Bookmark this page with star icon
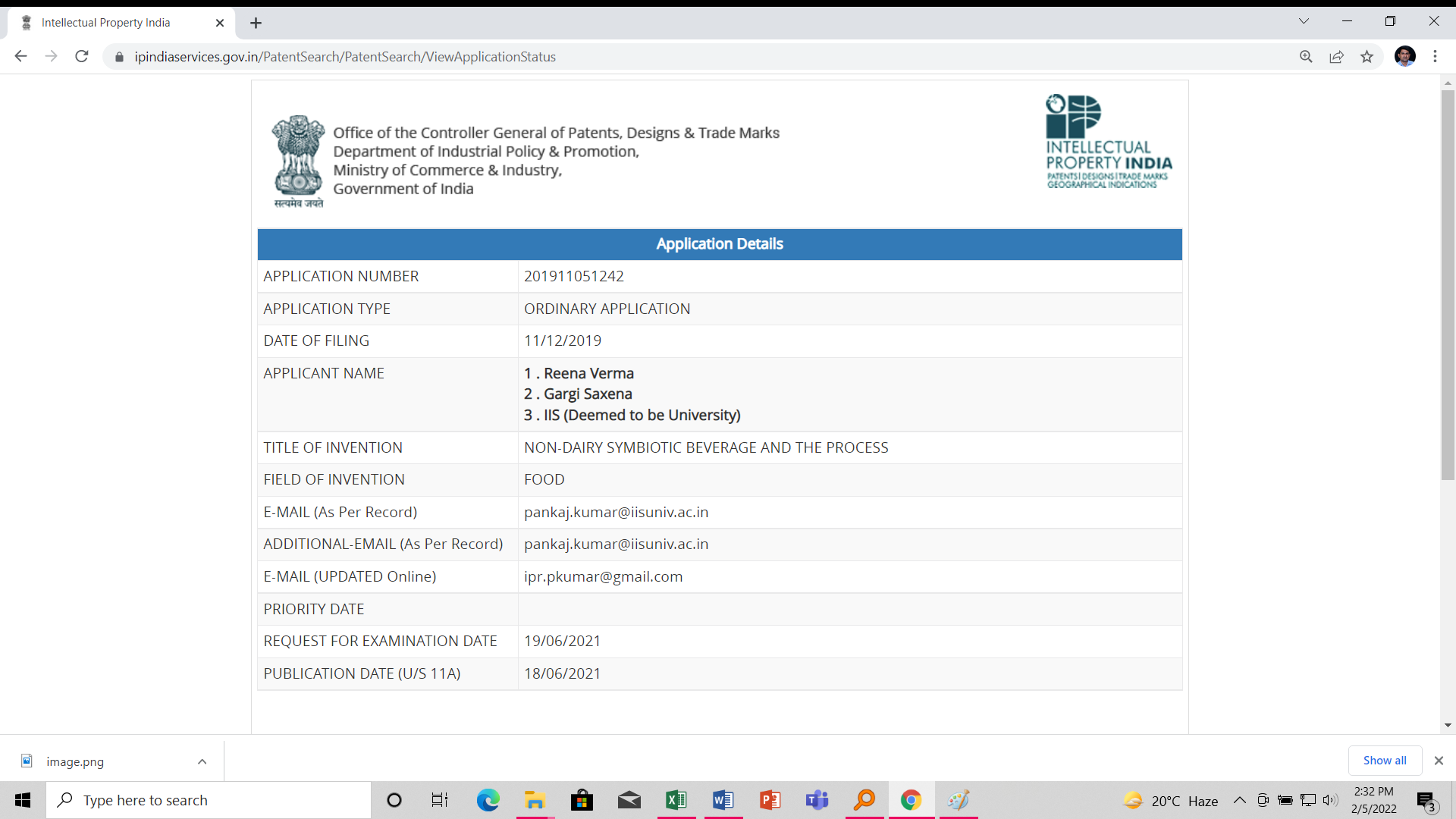1456x819 pixels. tap(1367, 56)
